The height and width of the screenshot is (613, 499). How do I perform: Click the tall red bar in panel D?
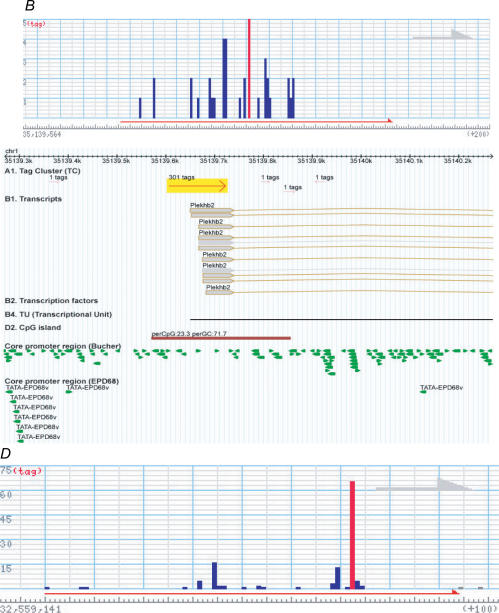(x=352, y=534)
